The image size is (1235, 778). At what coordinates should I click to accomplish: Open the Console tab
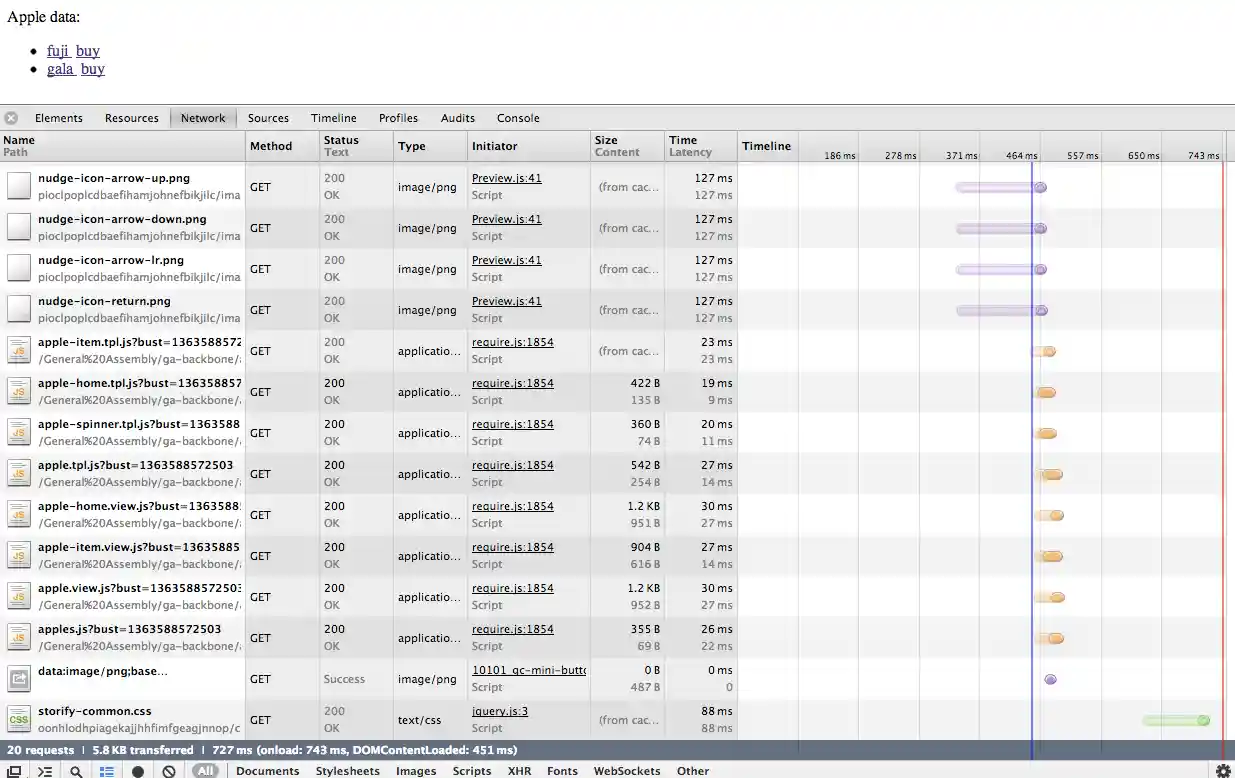pos(518,118)
